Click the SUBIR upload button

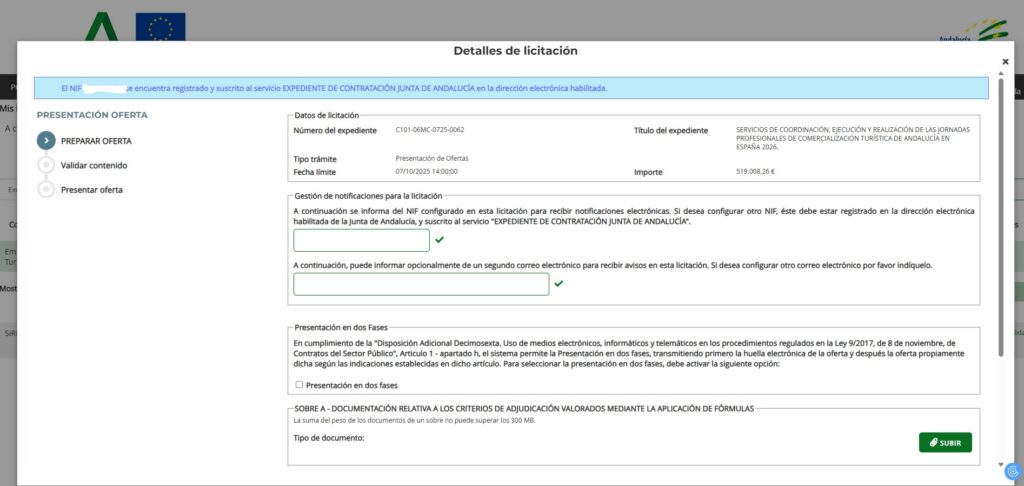[x=945, y=442]
